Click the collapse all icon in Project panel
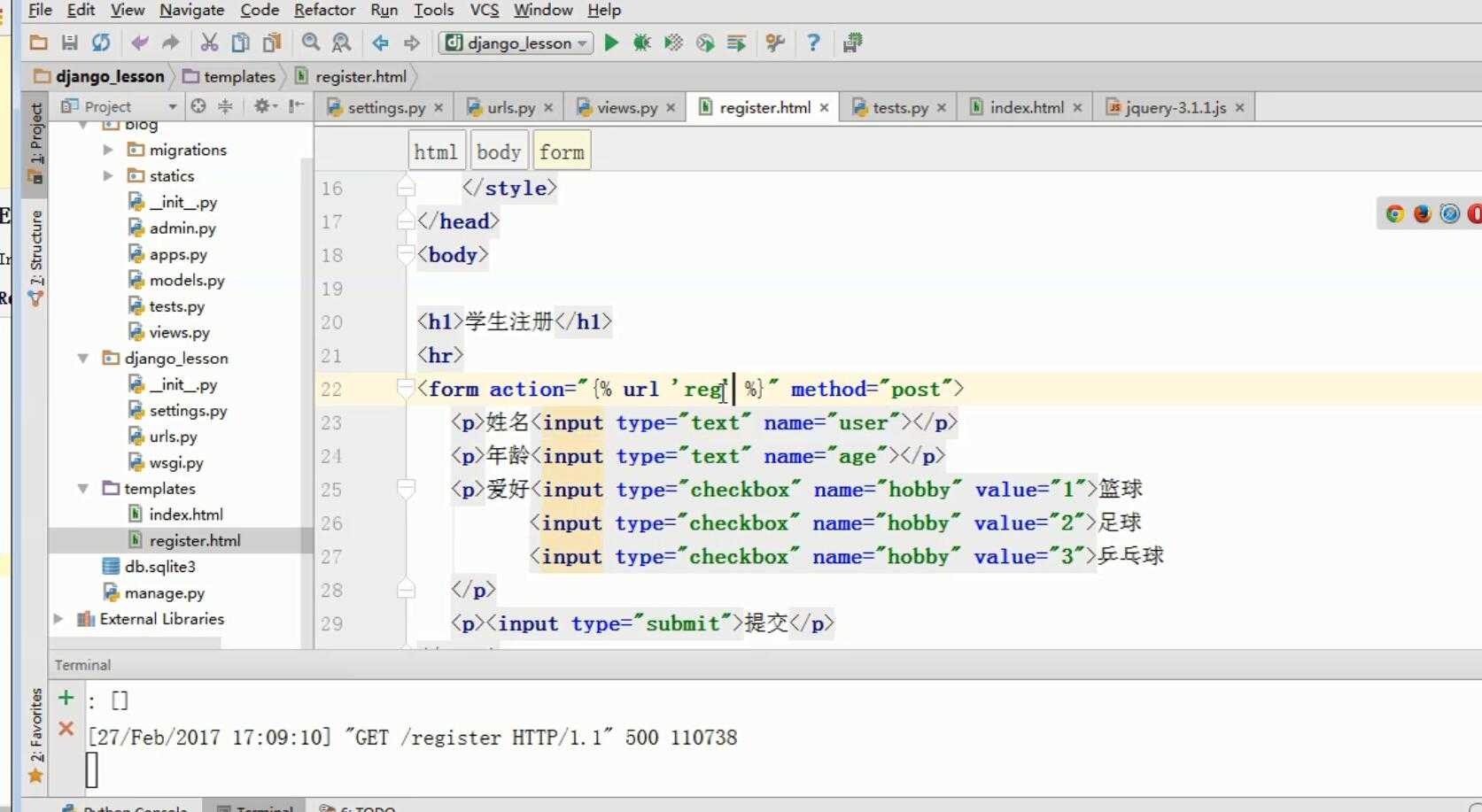Image resolution: width=1482 pixels, height=812 pixels. [x=225, y=106]
